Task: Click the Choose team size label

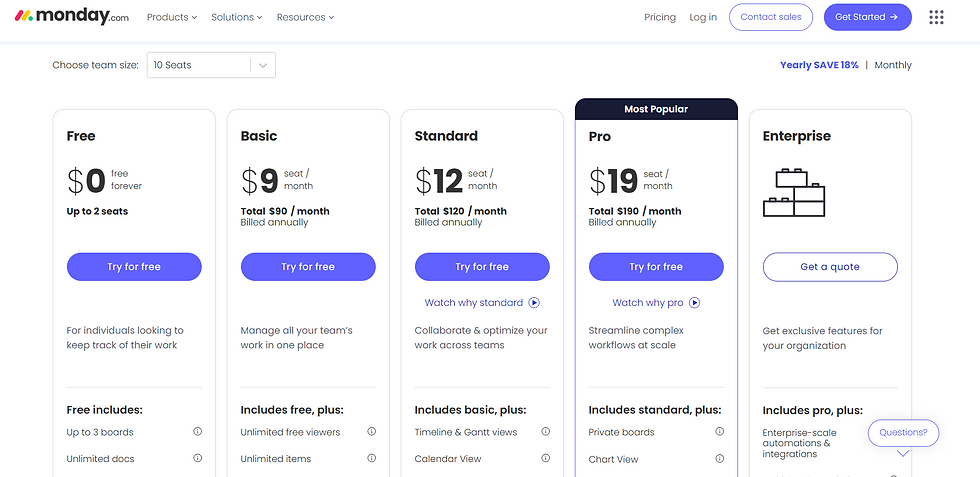Action: point(96,65)
